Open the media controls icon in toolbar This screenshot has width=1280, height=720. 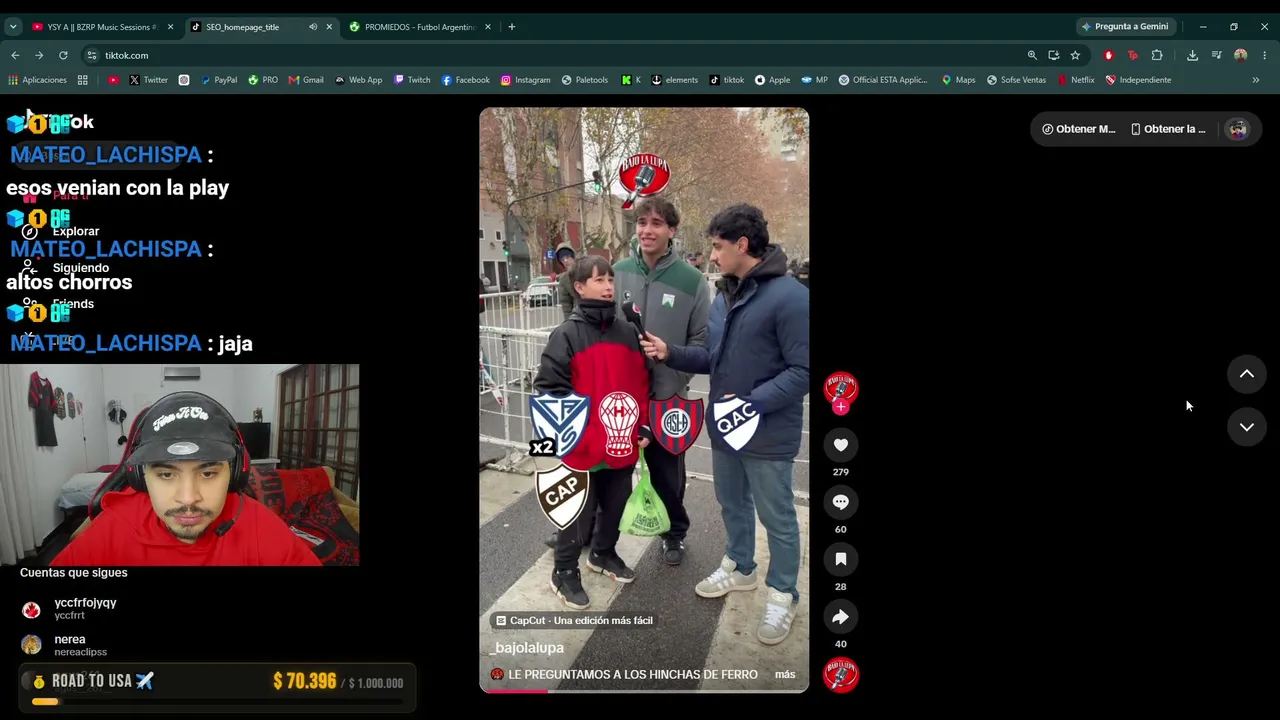[x=1216, y=55]
